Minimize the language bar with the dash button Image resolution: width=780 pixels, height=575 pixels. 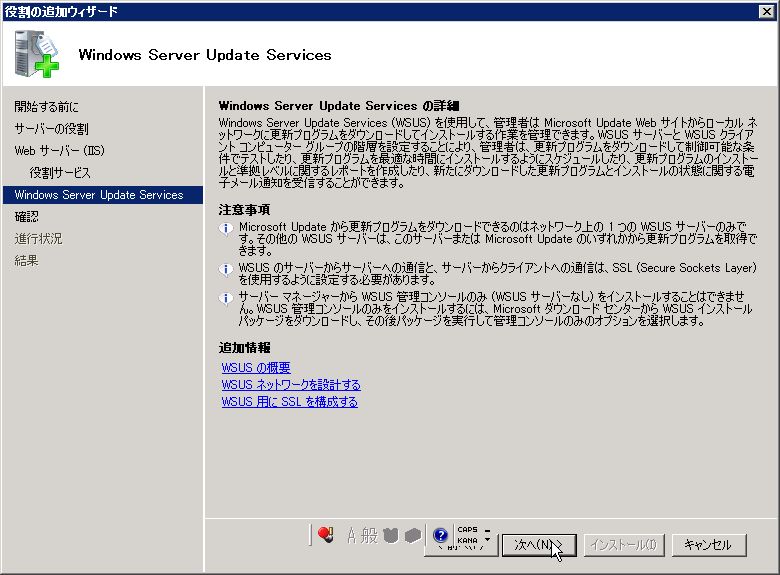(488, 530)
